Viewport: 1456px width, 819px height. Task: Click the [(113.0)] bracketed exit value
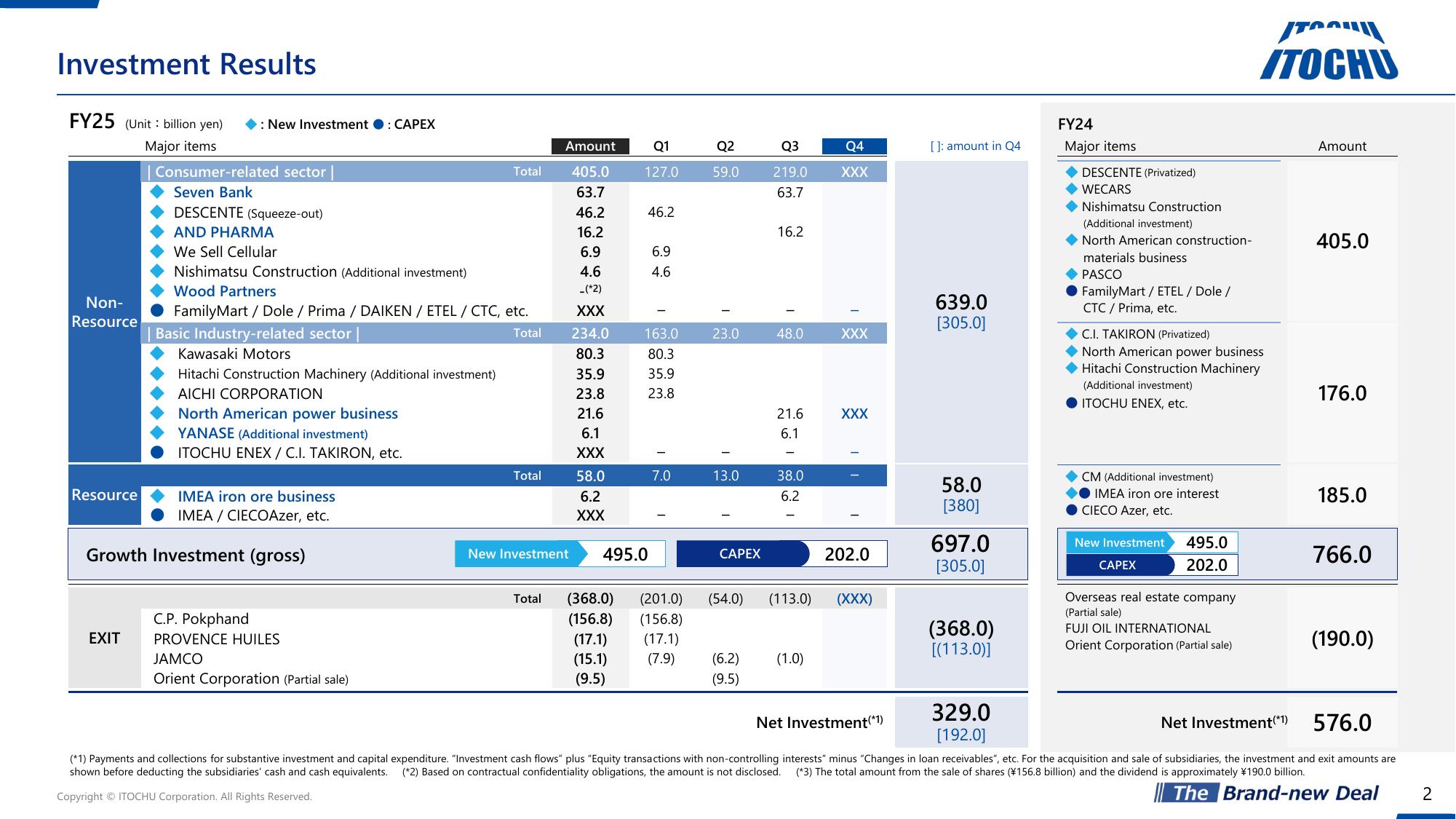tap(961, 649)
